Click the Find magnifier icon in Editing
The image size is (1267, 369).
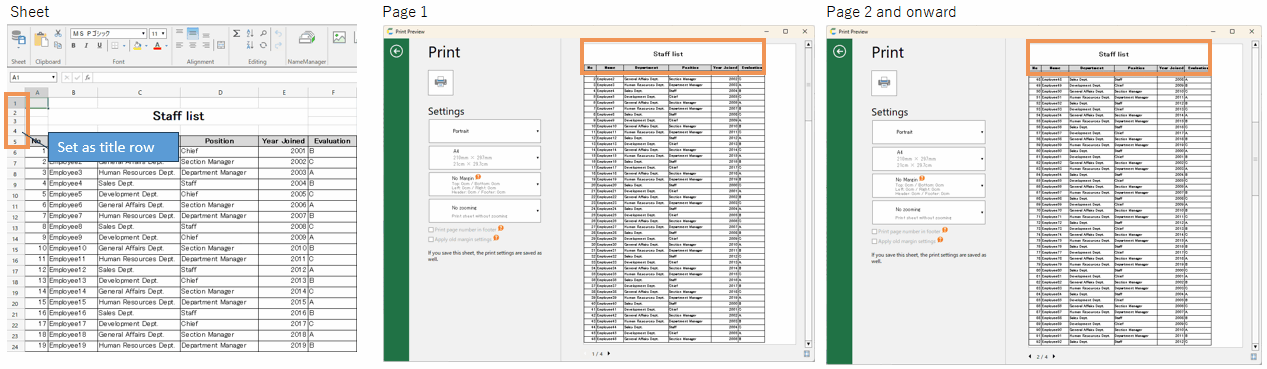[x=264, y=33]
